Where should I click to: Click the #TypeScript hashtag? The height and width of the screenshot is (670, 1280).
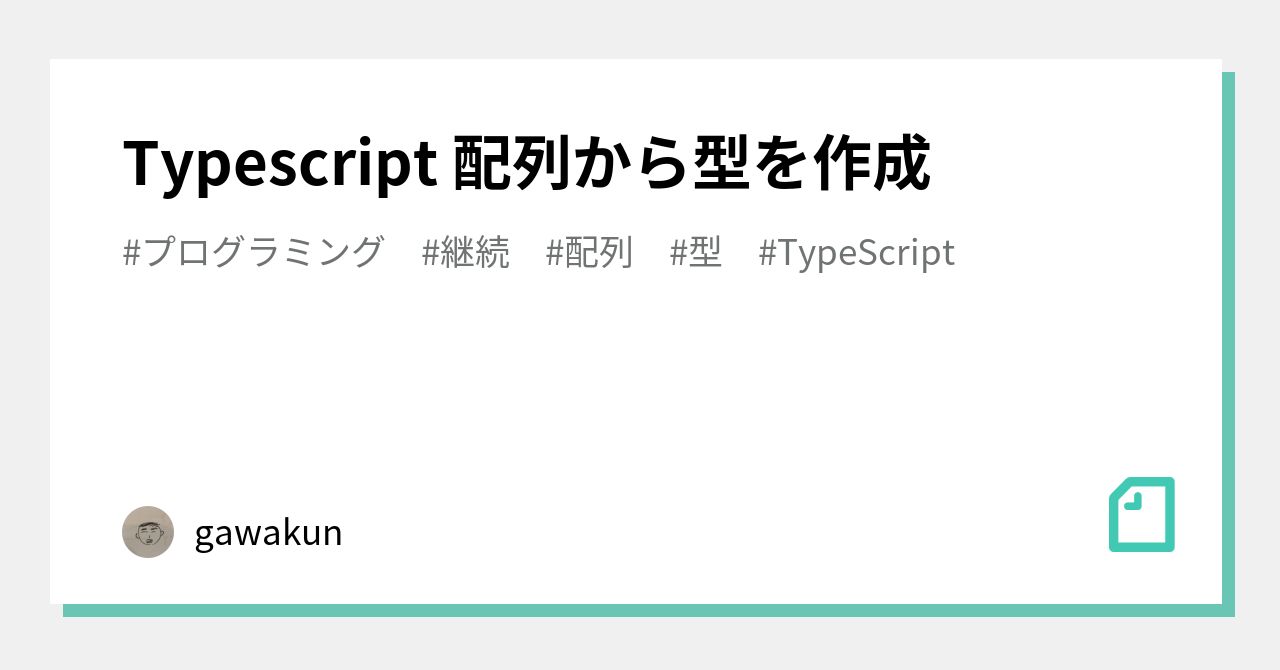[856, 253]
